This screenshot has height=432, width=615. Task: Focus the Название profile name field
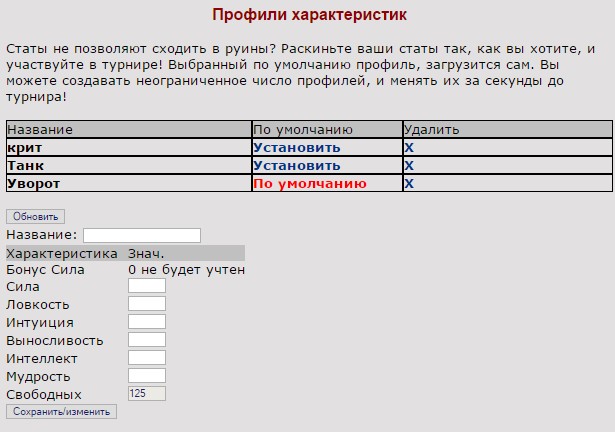141,235
